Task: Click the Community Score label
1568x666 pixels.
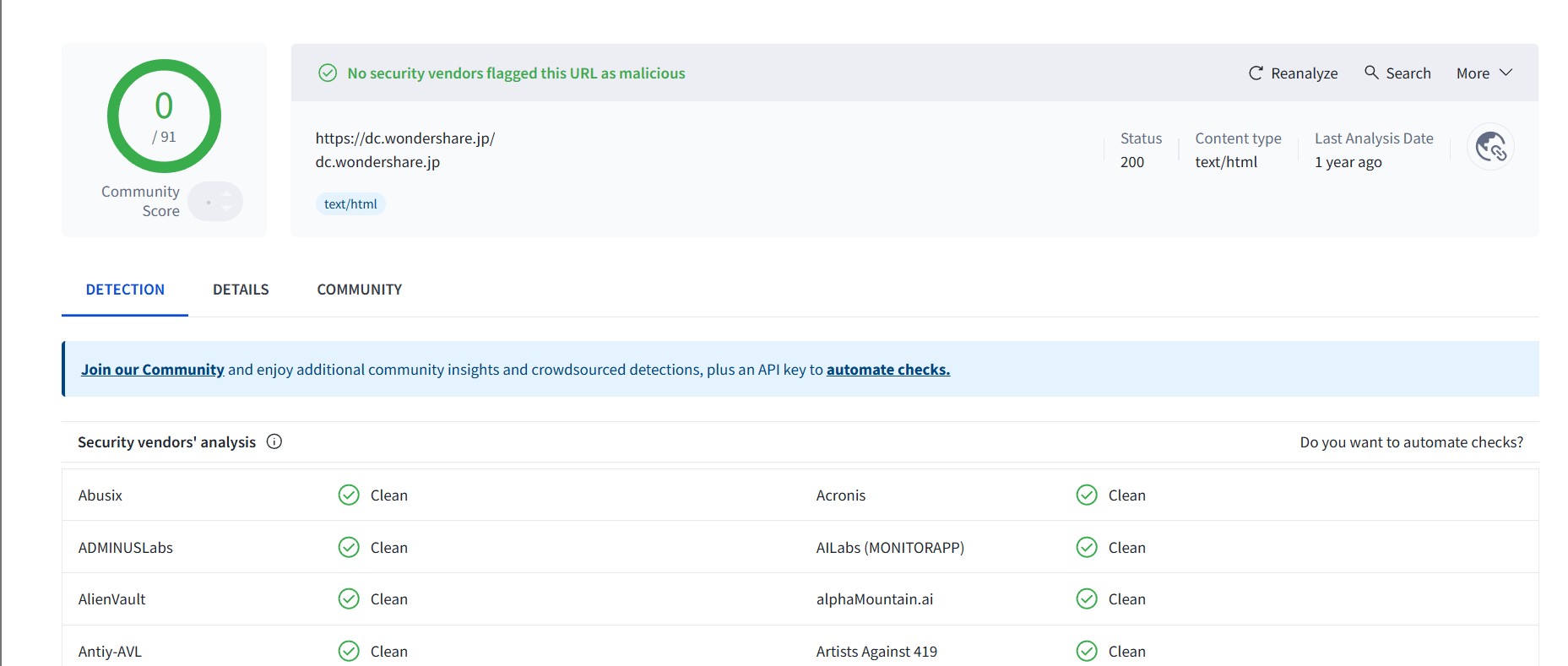Action: [x=140, y=202]
